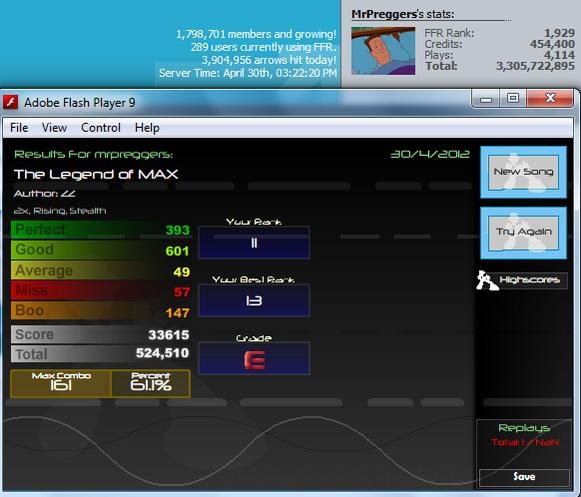Minimize the Flash Player window
The height and width of the screenshot is (497, 581).
486,99
